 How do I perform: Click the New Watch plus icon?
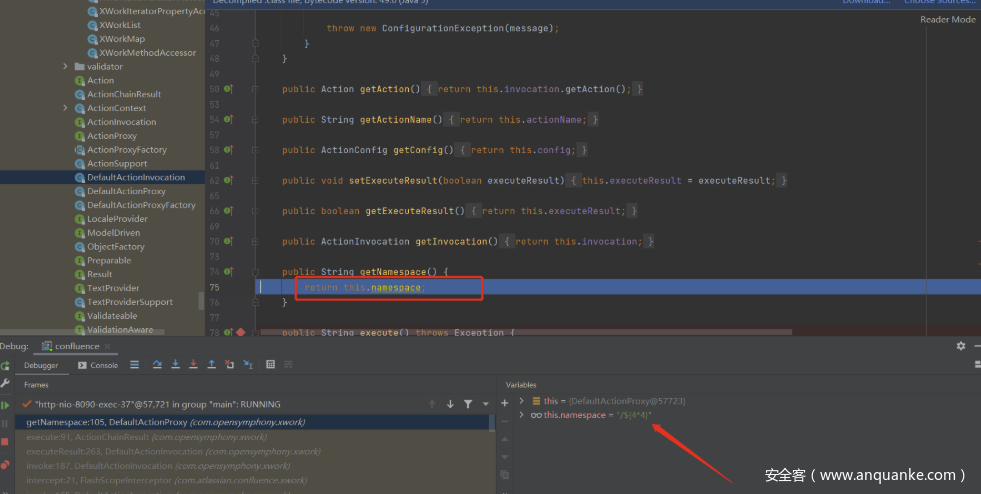click(x=504, y=402)
